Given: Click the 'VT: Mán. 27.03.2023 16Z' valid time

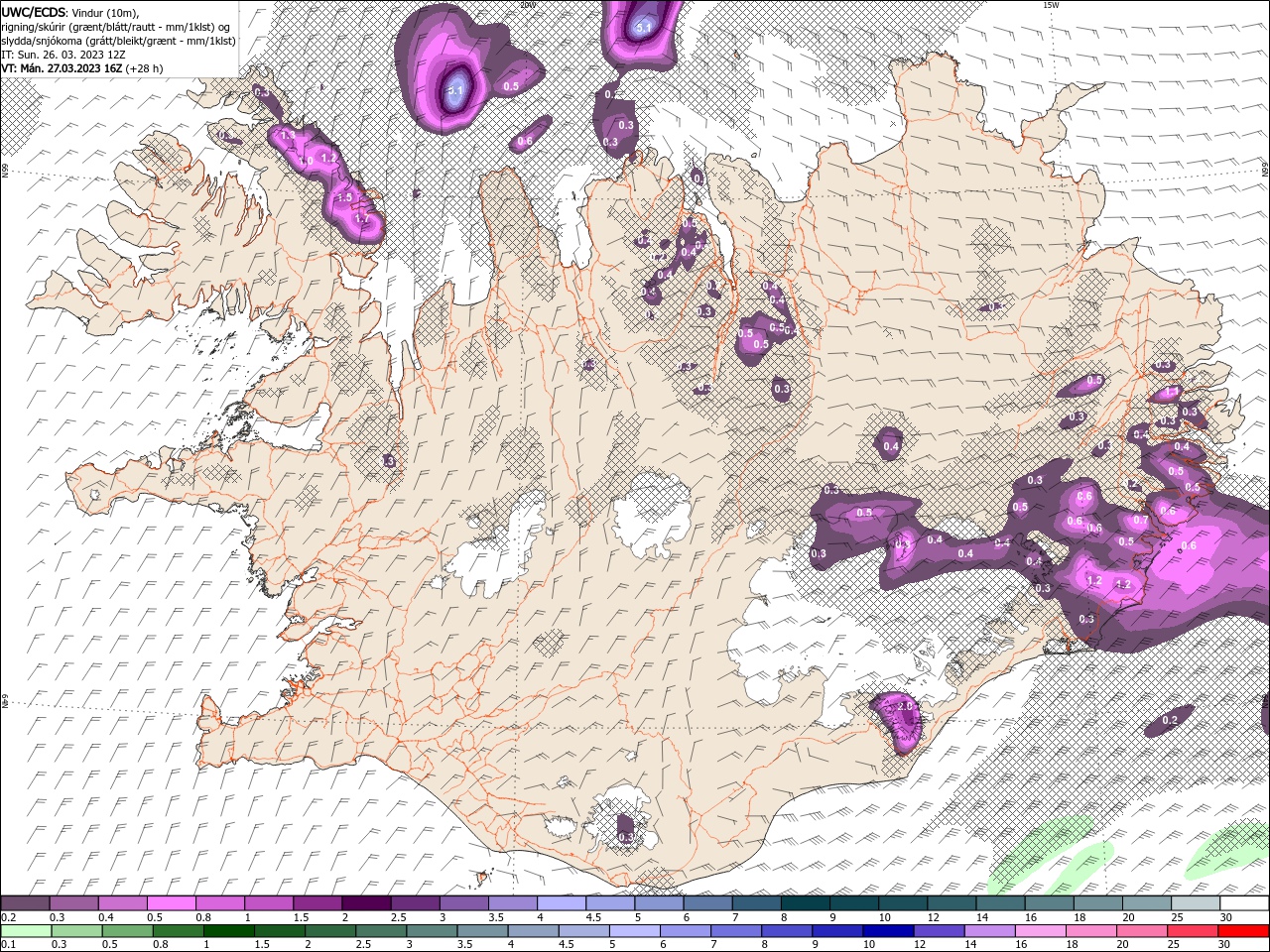Looking at the screenshot, I should pyautogui.click(x=62, y=68).
